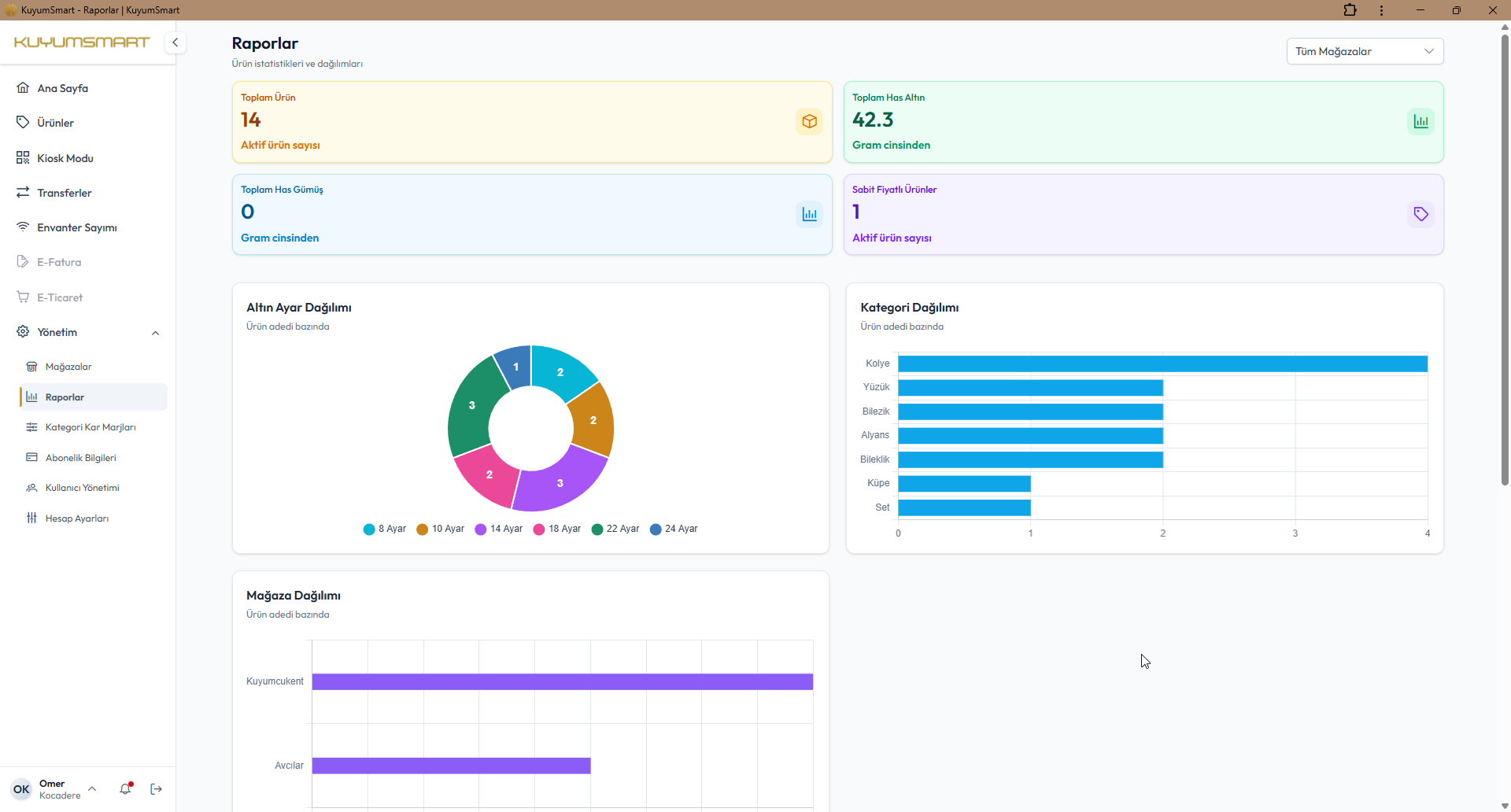
Task: Toggle the 22 Ayar legend item
Action: click(x=615, y=529)
